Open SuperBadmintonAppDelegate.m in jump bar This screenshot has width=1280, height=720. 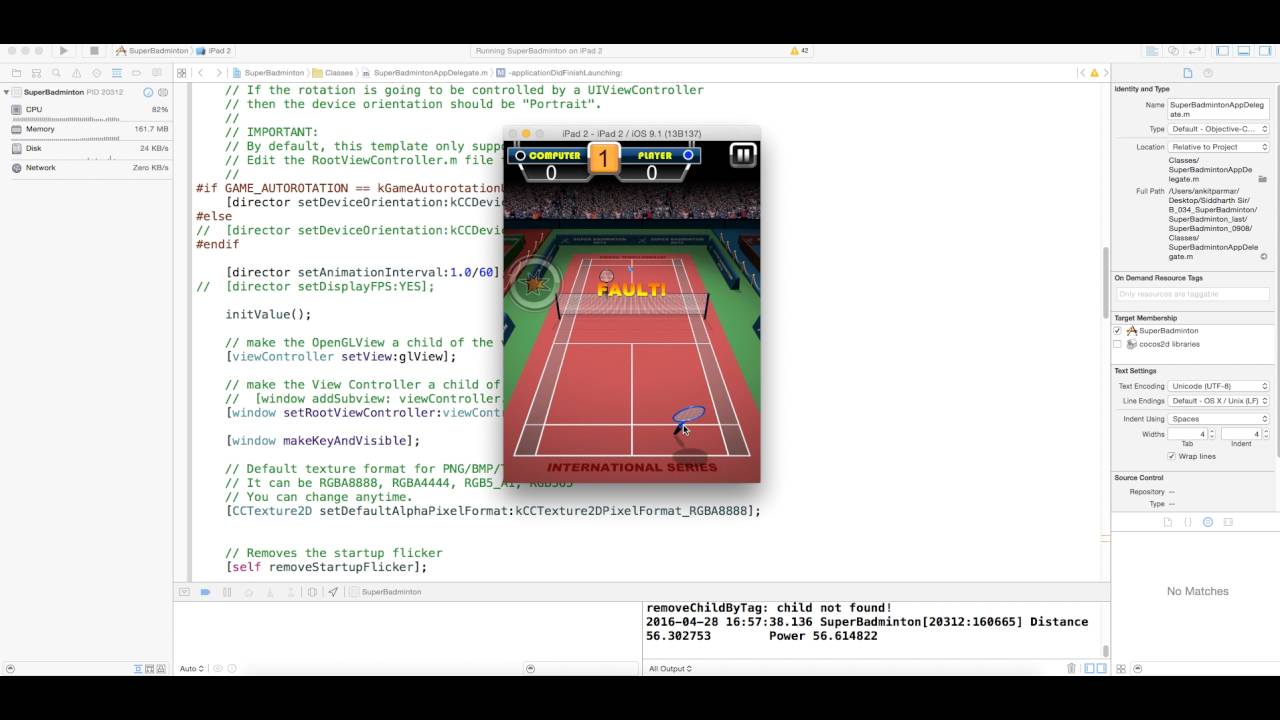pos(425,73)
